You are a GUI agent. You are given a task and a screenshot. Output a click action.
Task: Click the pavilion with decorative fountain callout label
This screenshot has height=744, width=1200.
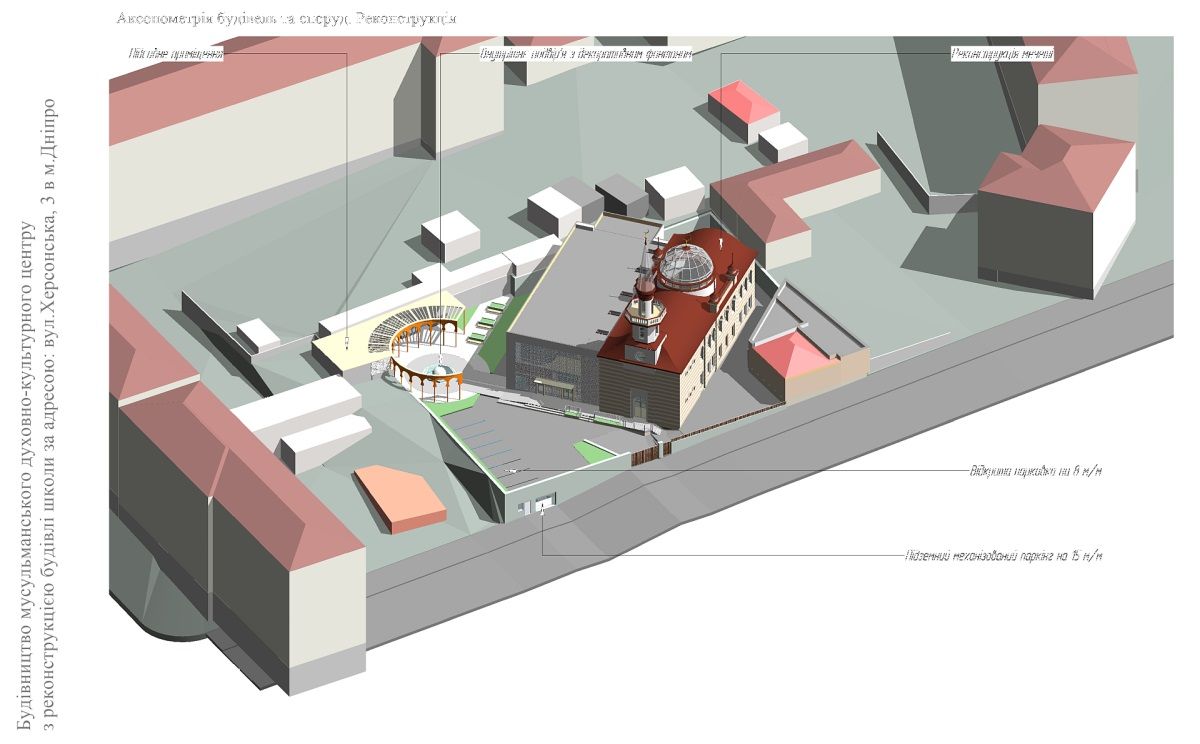(x=585, y=55)
